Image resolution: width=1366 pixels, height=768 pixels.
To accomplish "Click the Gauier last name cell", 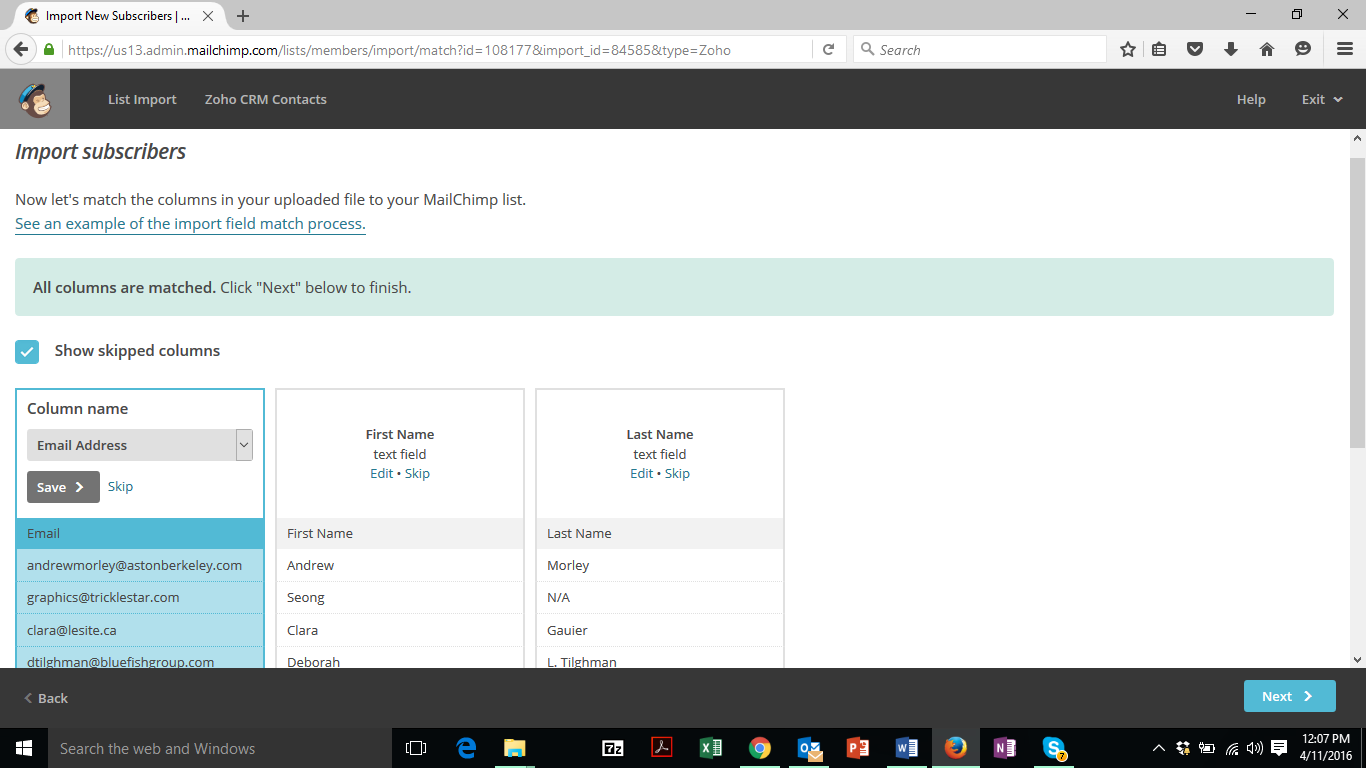I will 660,630.
